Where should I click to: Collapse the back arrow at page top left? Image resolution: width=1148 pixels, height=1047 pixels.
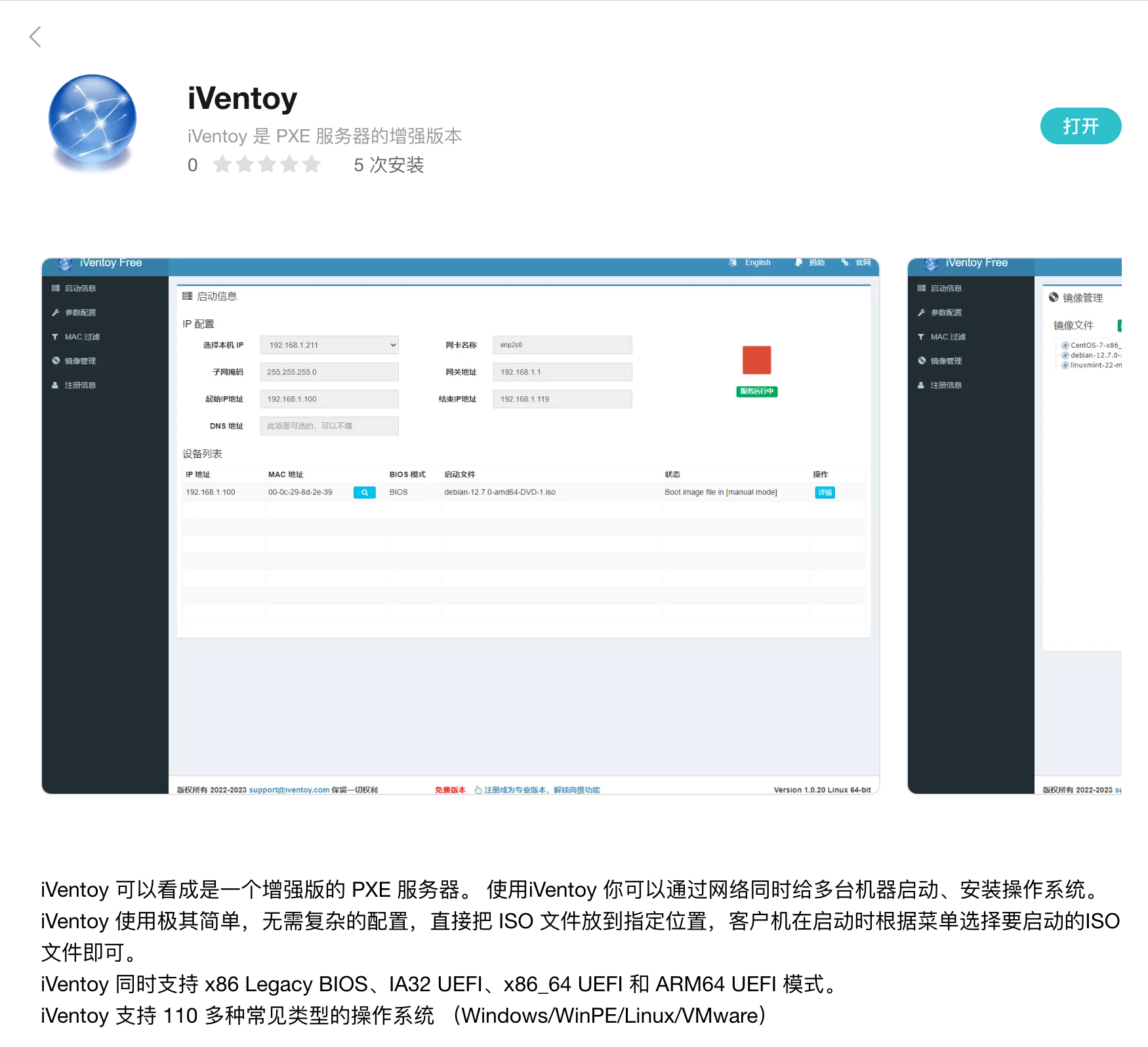(x=35, y=37)
